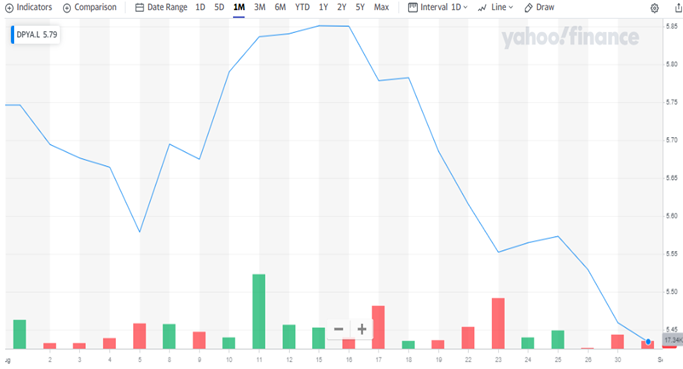Click the share chart icon
This screenshot has height=369, width=683.
pyautogui.click(x=678, y=8)
